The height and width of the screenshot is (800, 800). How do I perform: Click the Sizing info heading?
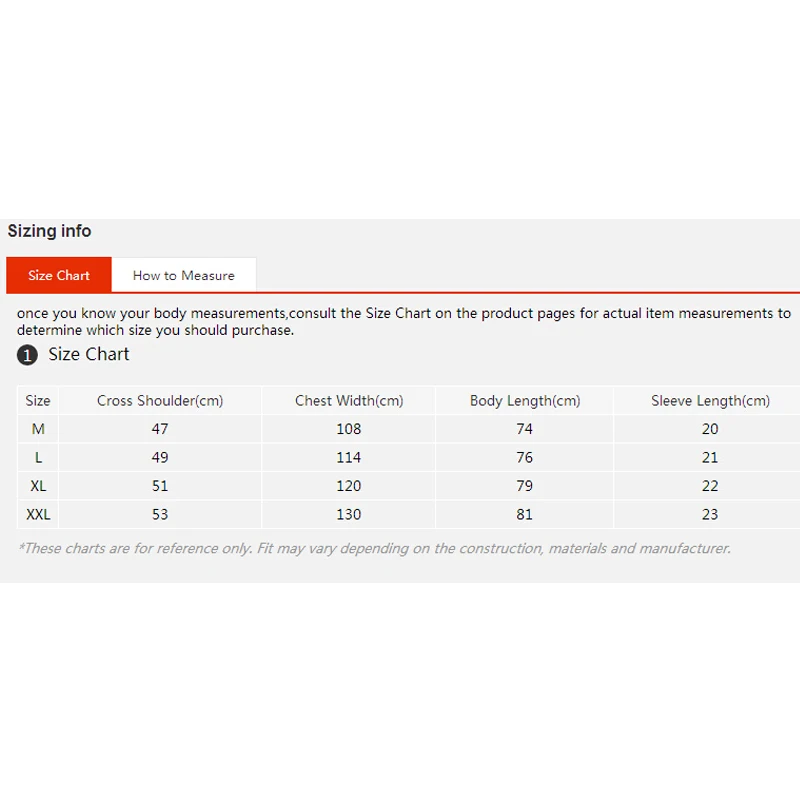(50, 231)
